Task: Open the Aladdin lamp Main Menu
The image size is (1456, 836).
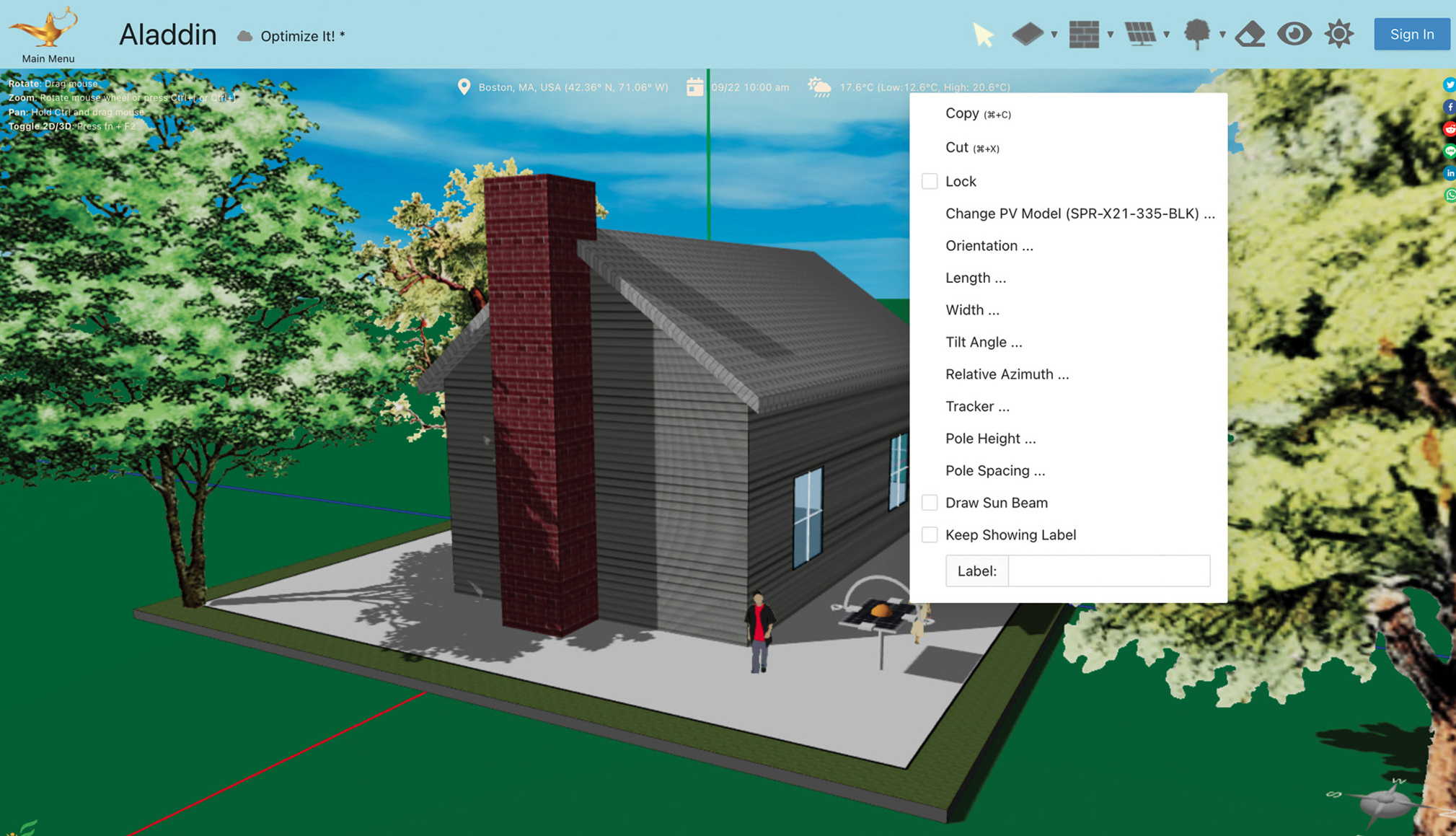Action: (47, 34)
